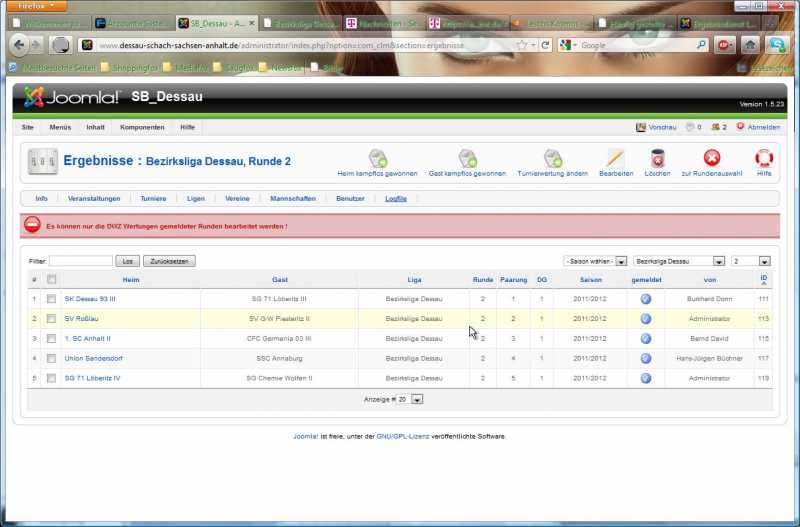Click the zur Rundenauswahl red icon
800x527 pixels.
tap(711, 158)
